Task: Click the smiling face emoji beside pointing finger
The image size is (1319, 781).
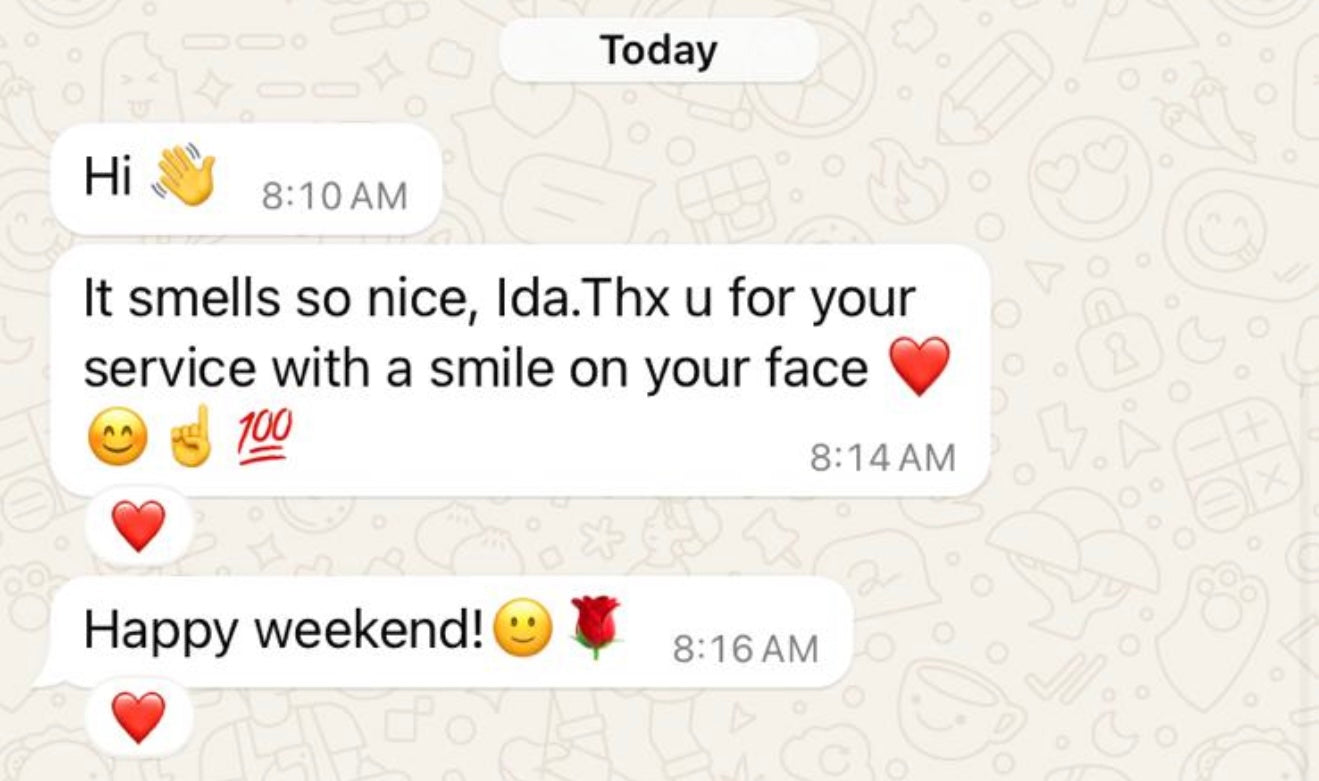Action: (x=116, y=440)
